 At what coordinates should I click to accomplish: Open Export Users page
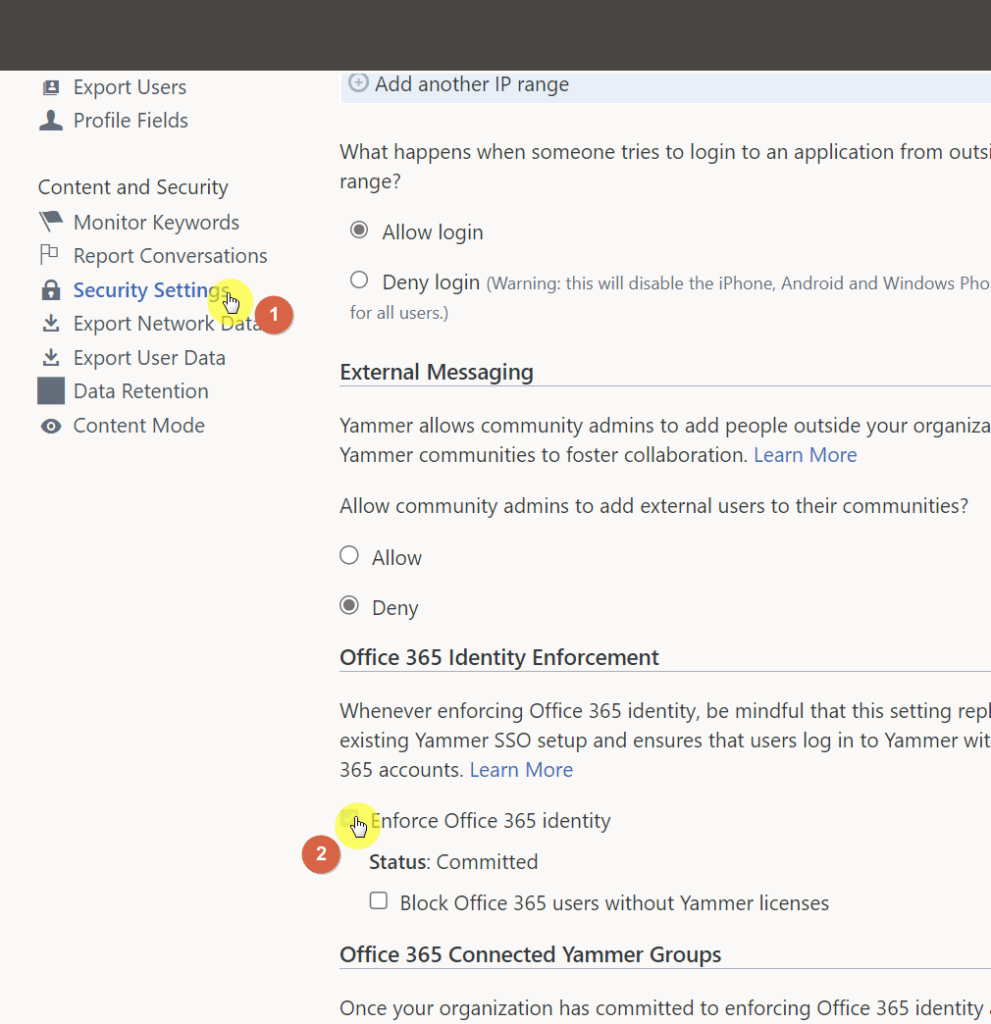(129, 88)
